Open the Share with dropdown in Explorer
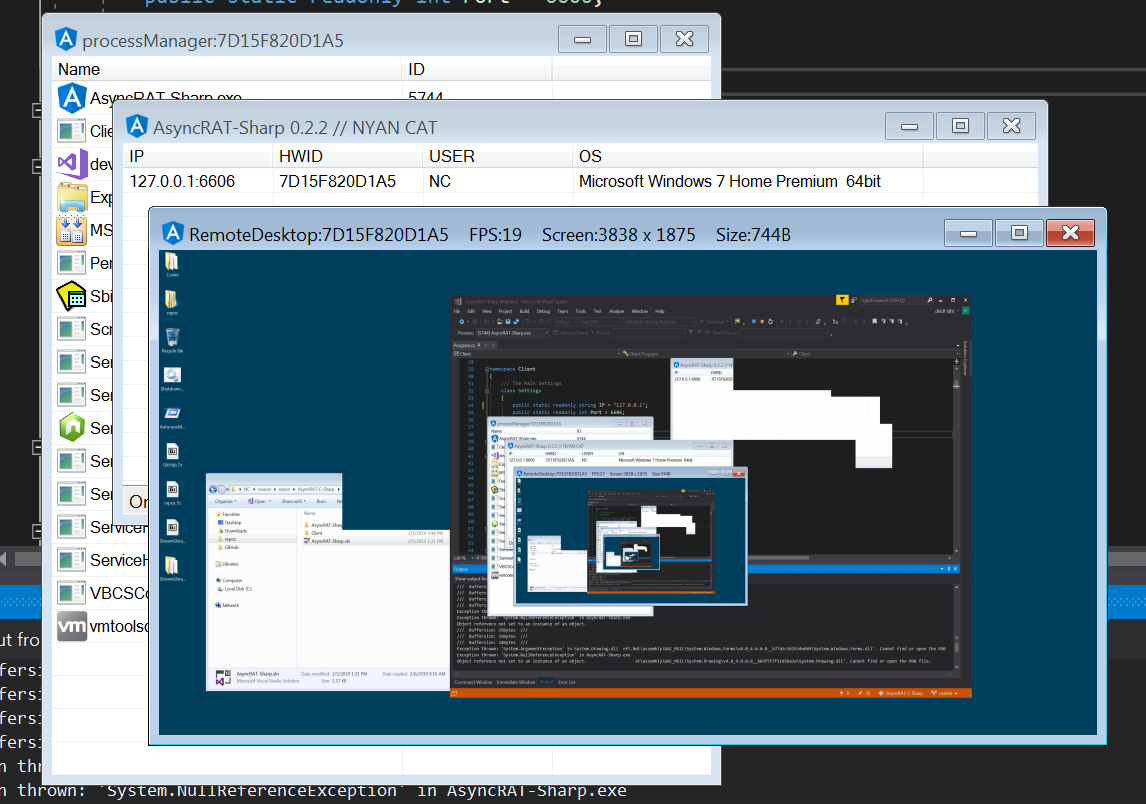This screenshot has width=1146, height=804. (293, 501)
